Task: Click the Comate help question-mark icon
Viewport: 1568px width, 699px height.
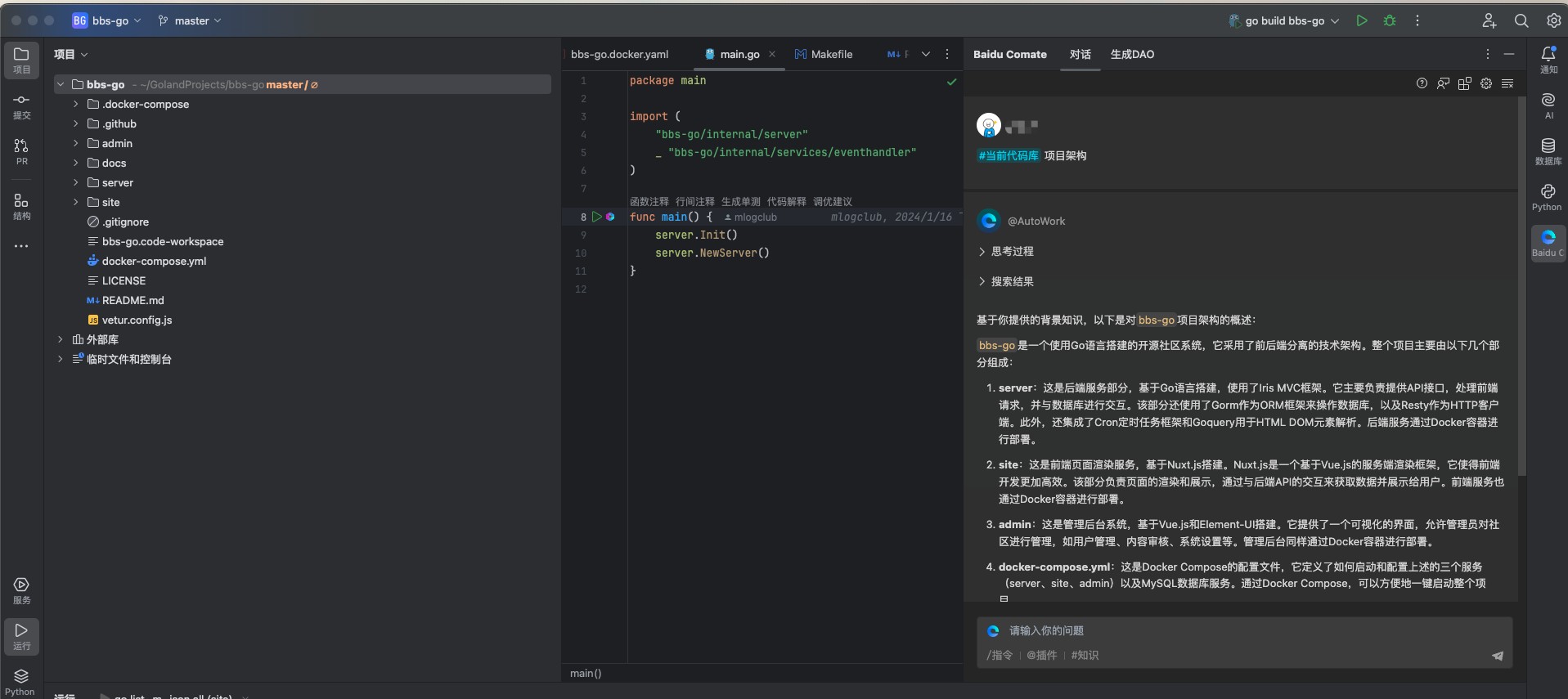Action: tap(1422, 83)
